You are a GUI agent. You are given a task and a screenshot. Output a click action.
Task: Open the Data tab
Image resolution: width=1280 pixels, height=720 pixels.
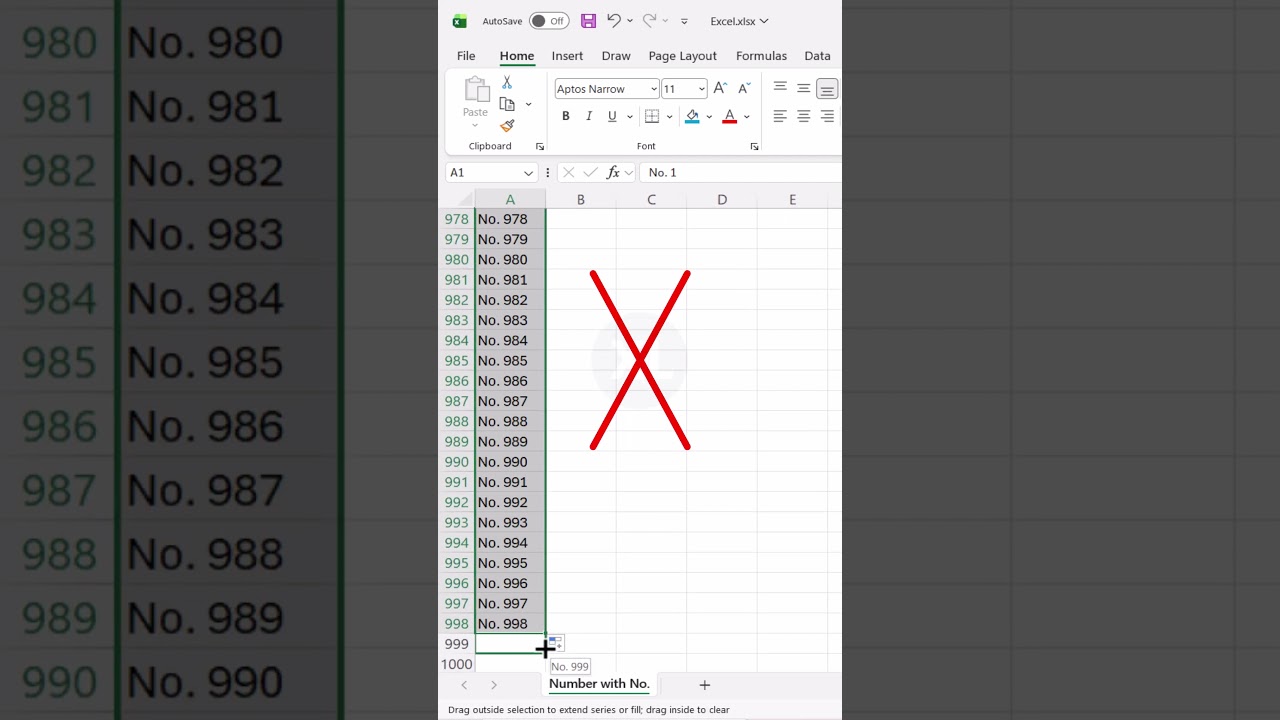817,56
